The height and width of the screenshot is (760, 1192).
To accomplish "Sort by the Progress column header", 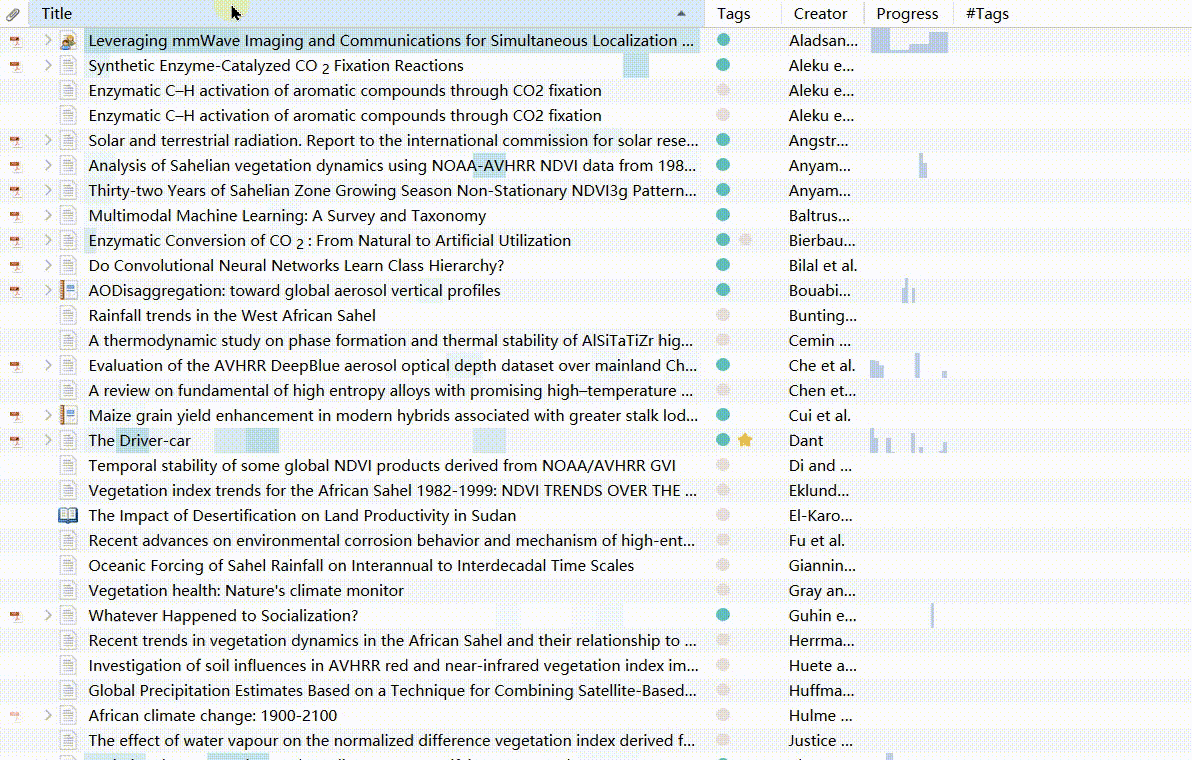I will (x=907, y=14).
